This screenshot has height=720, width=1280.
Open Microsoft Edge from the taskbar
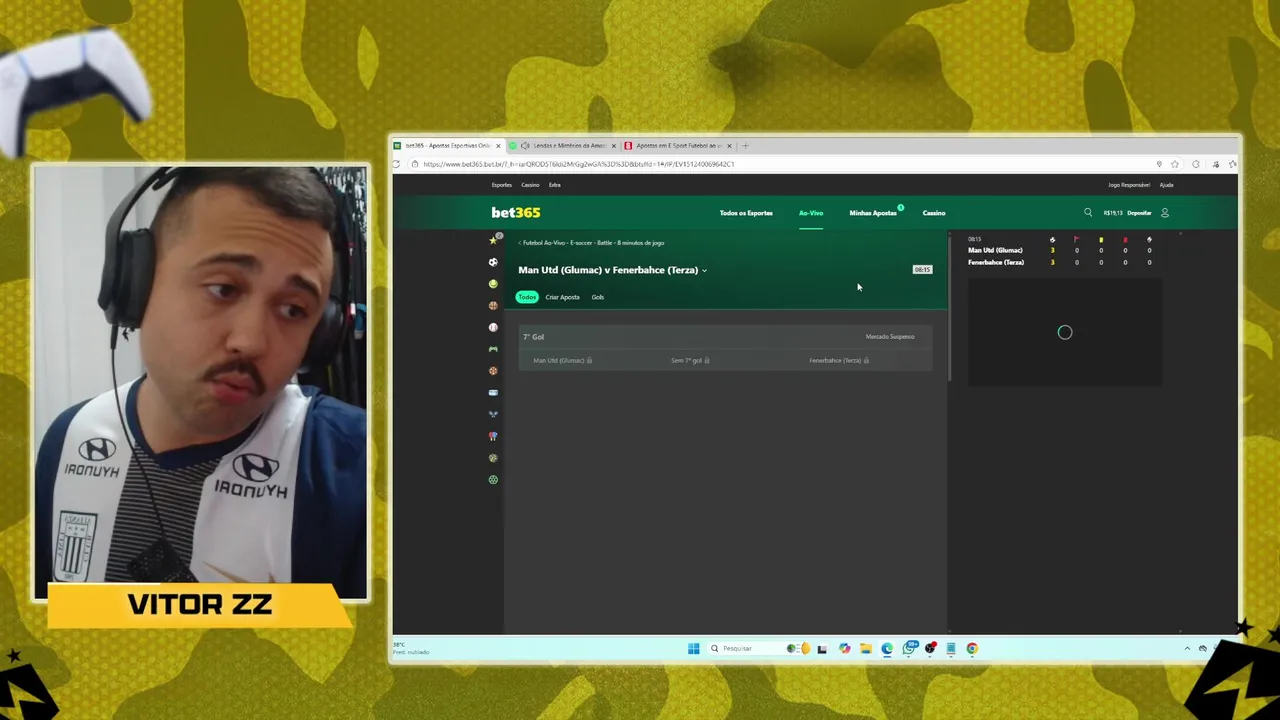click(887, 648)
